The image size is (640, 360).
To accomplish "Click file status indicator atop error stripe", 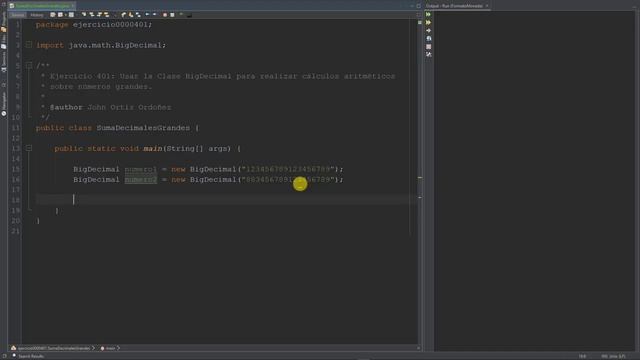I will [x=420, y=22].
